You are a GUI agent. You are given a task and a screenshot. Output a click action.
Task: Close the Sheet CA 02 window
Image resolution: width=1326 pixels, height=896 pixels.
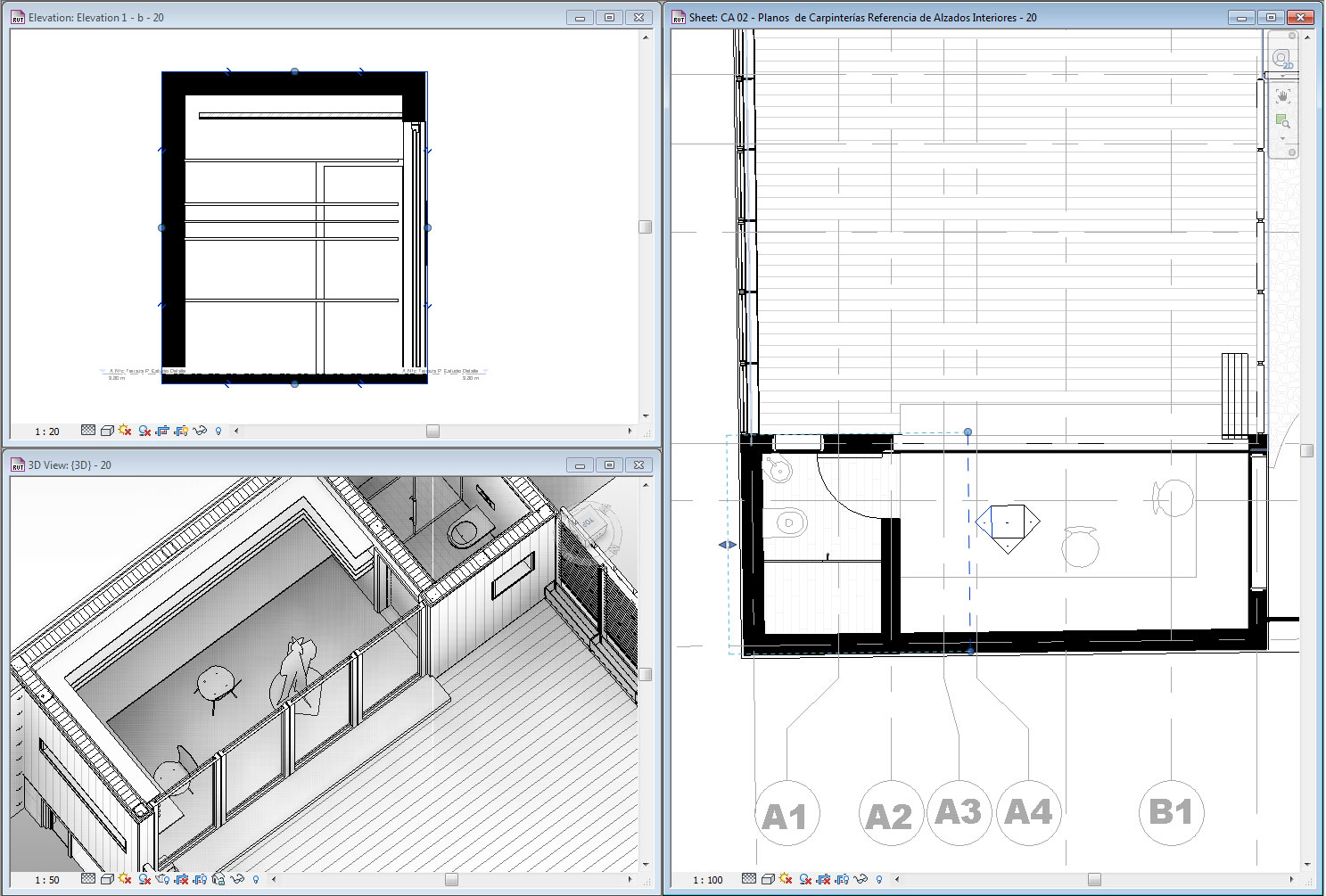coord(1301,18)
